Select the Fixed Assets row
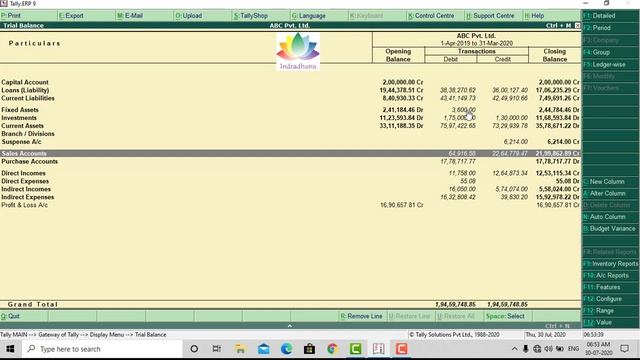The image size is (640, 360). pos(290,110)
